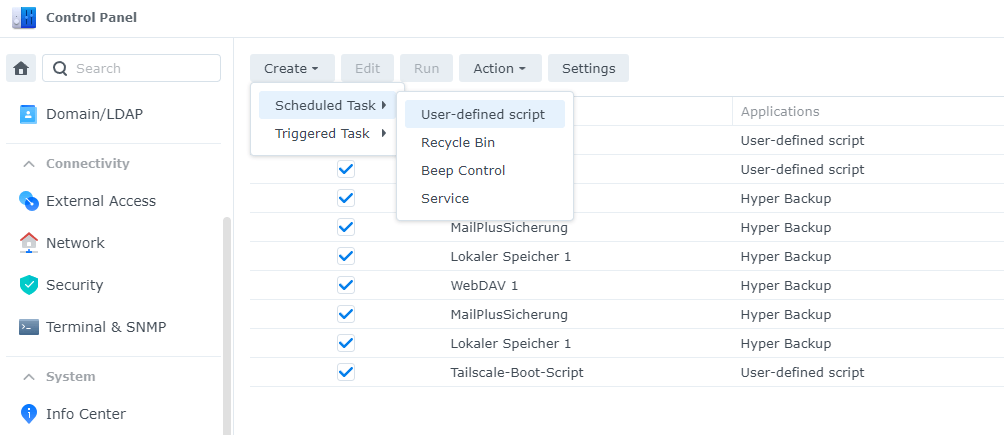Open the Create dropdown
The height and width of the screenshot is (435, 1004).
click(x=292, y=68)
